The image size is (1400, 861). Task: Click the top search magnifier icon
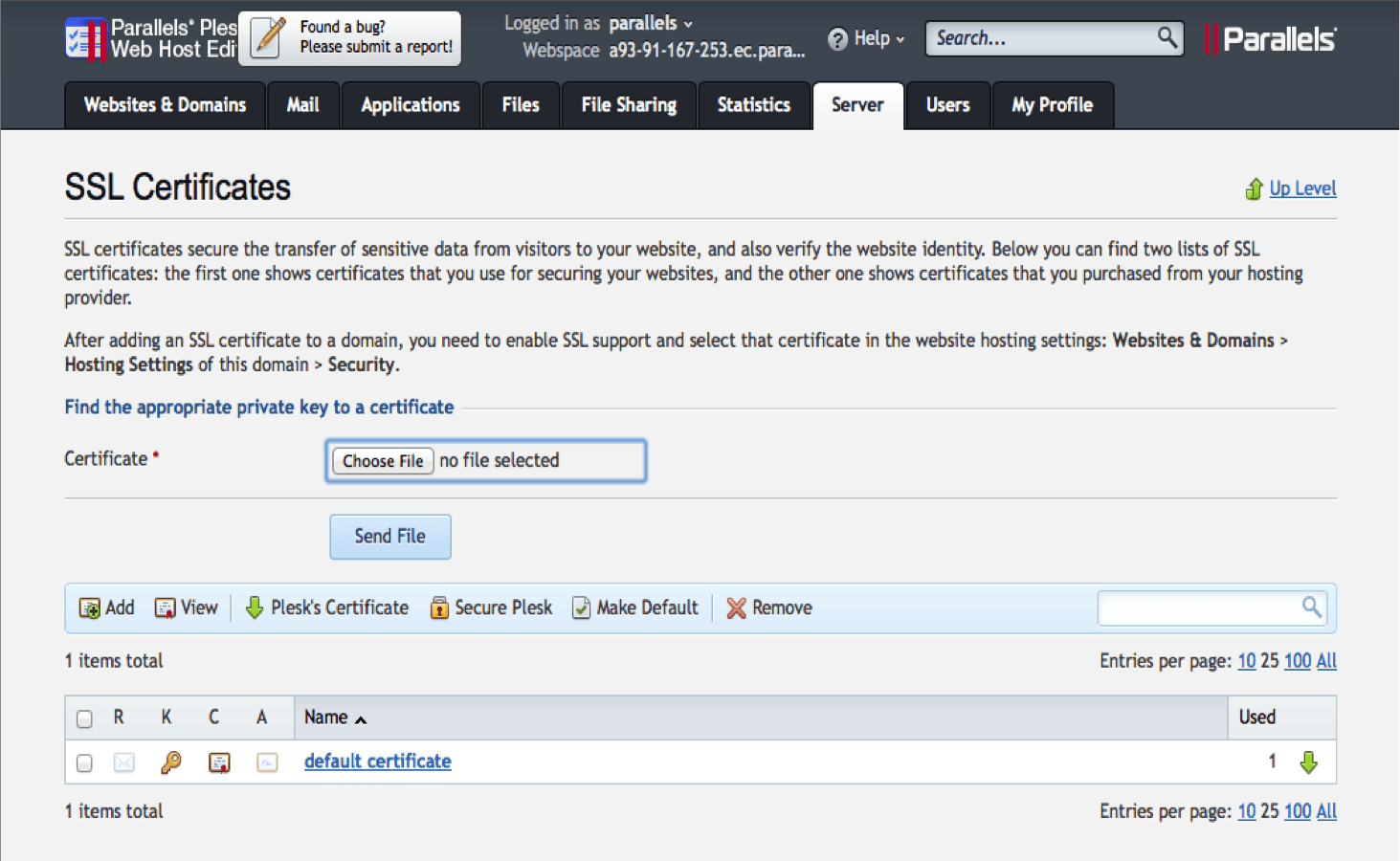tap(1167, 37)
